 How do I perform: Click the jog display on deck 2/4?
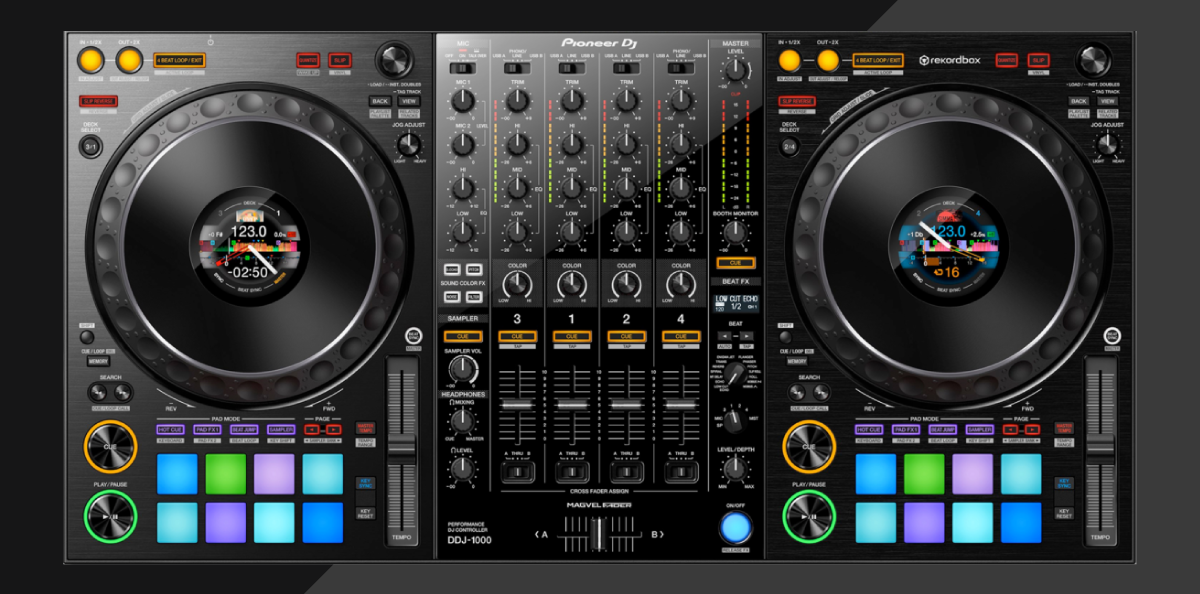[x=949, y=246]
